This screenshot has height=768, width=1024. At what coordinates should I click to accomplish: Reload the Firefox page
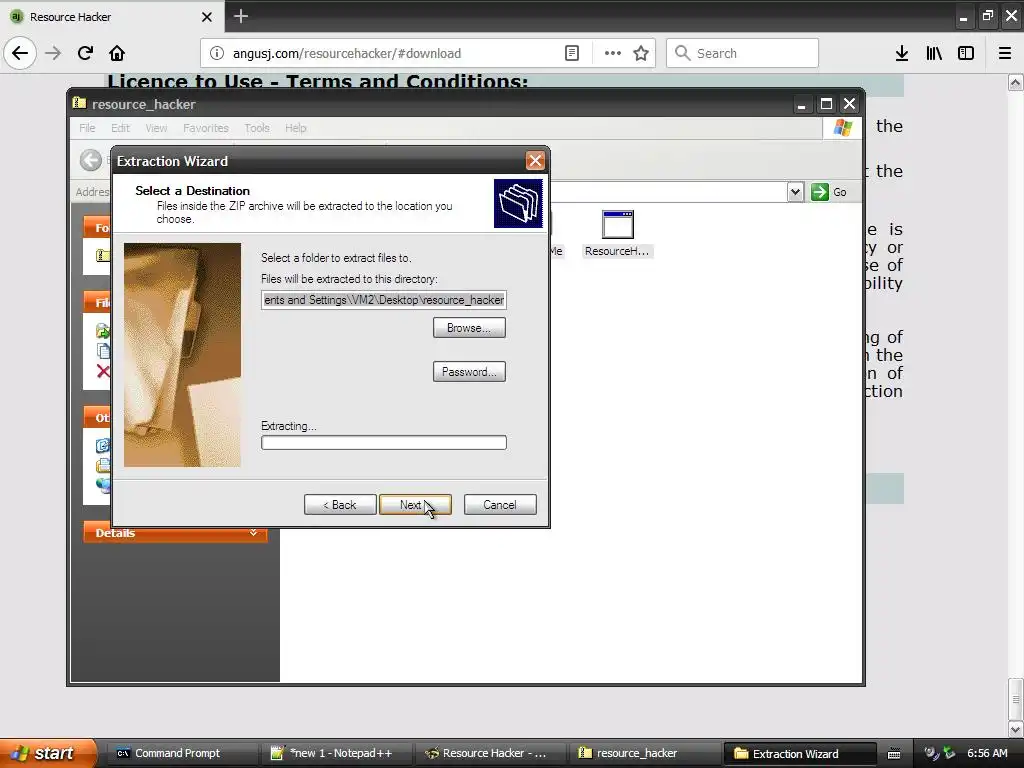pyautogui.click(x=85, y=53)
